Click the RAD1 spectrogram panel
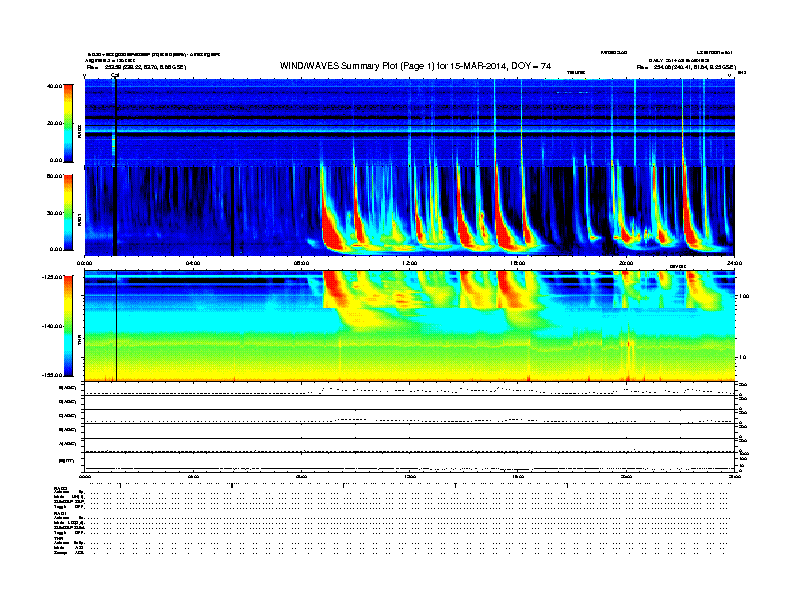Screen dimensions: 792x612 click(410, 211)
